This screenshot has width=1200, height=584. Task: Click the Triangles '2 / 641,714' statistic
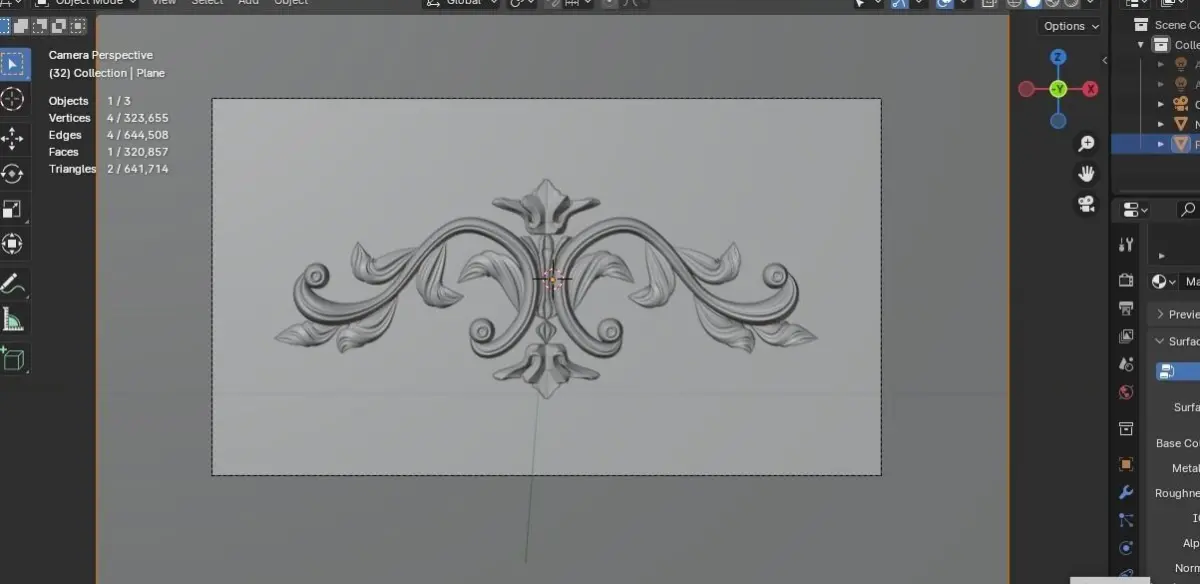pos(137,169)
